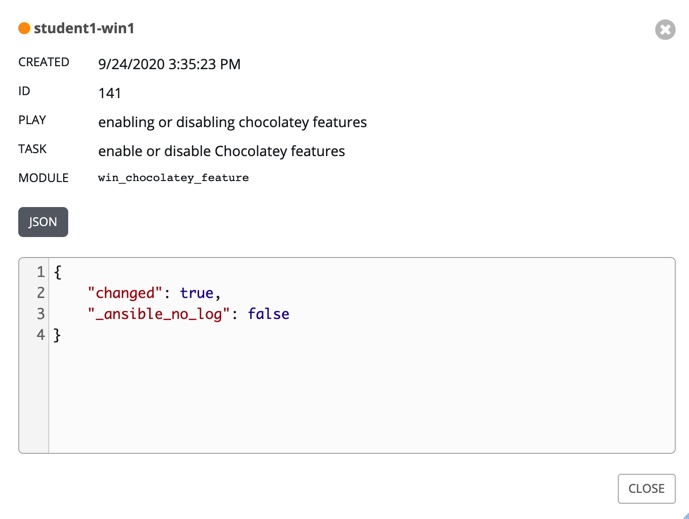Click the play name text
The width and height of the screenshot is (689, 519).
coord(232,122)
